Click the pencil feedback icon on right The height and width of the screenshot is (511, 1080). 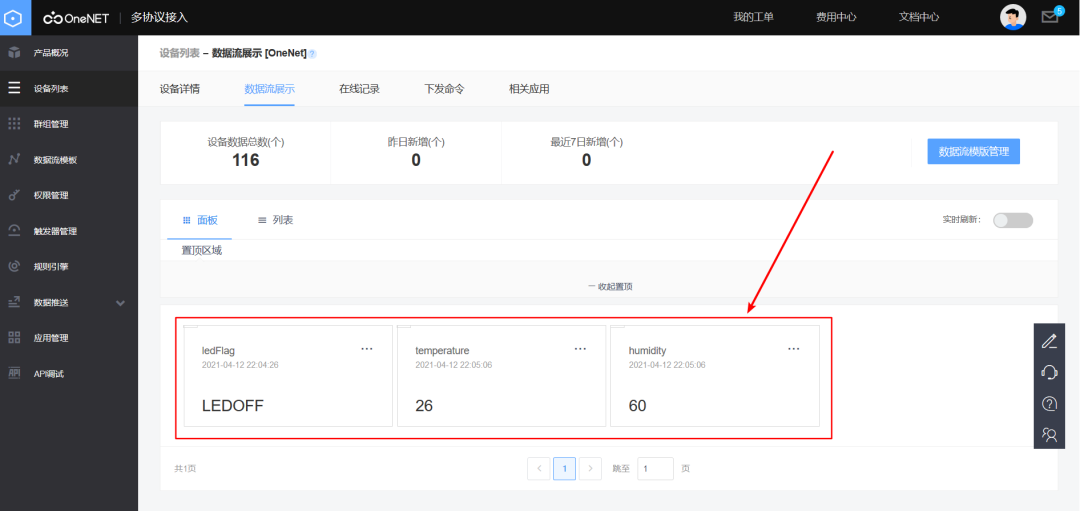point(1049,341)
